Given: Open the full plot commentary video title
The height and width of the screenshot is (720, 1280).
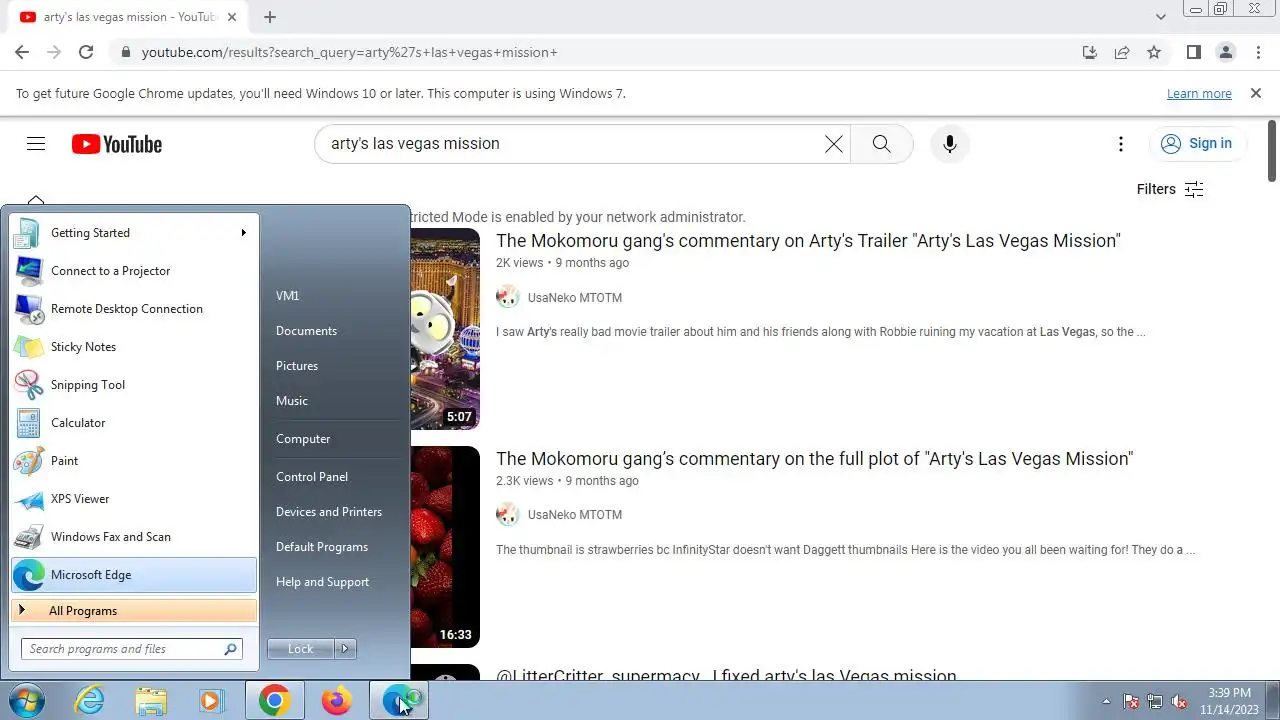Looking at the screenshot, I should pos(814,459).
